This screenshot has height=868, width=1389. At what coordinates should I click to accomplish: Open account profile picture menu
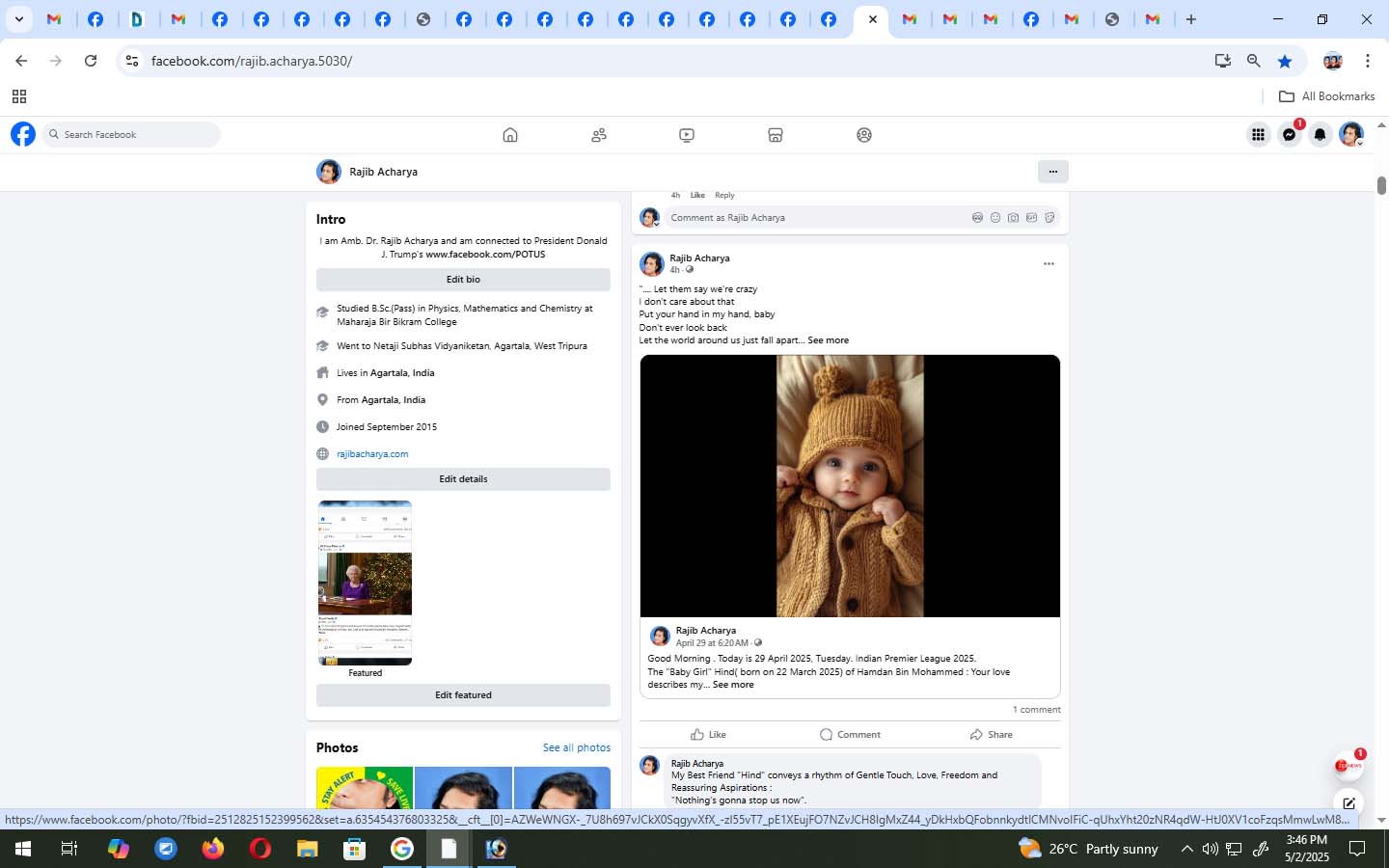pyautogui.click(x=1351, y=135)
